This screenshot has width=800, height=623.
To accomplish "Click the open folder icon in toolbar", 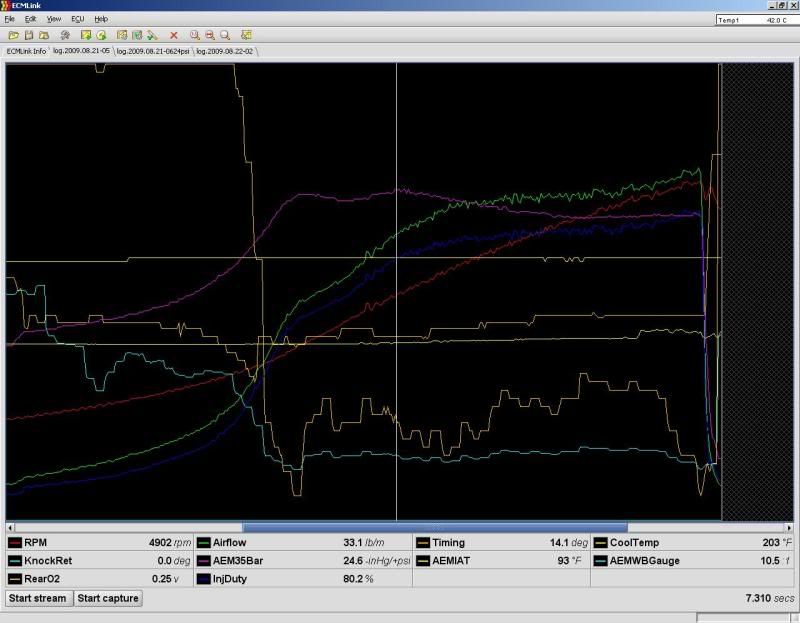I will click(x=12, y=35).
